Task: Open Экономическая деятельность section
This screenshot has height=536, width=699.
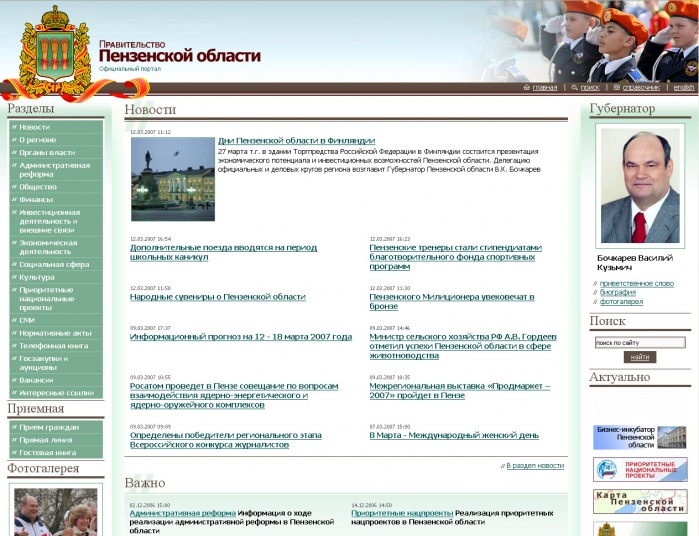Action: pyautogui.click(x=56, y=247)
